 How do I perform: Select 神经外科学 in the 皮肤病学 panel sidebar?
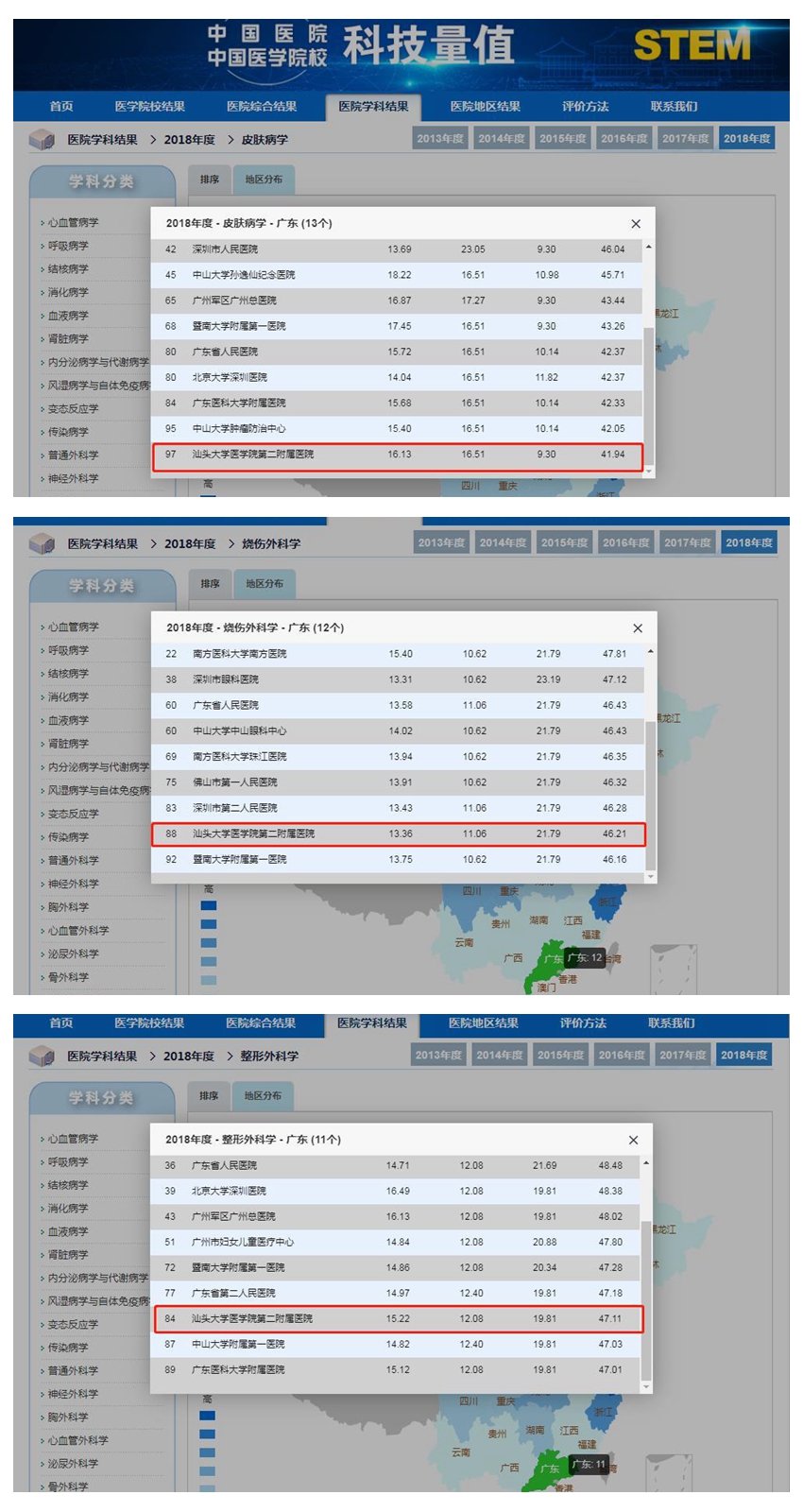(x=74, y=479)
